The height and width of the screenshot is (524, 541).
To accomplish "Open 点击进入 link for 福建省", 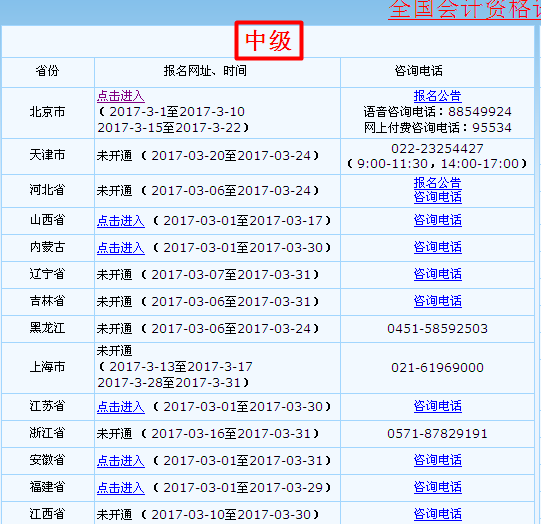I will coord(121,488).
